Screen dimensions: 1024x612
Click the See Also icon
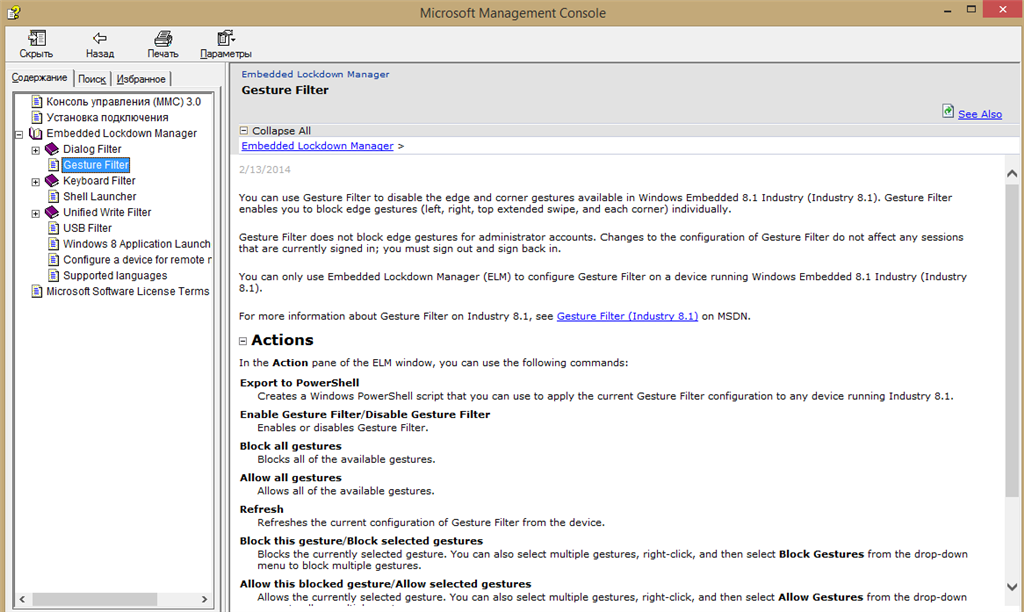tap(948, 112)
